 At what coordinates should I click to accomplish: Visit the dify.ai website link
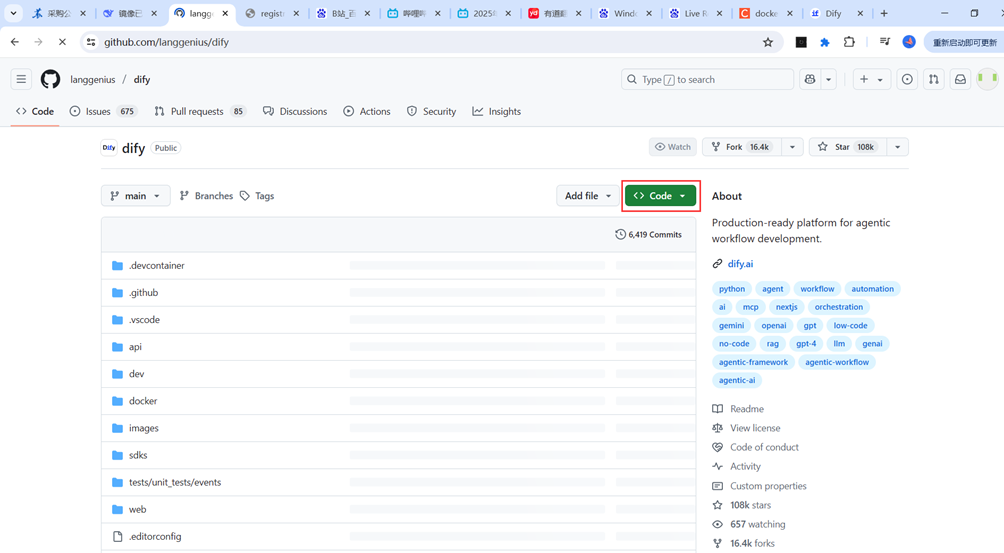tap(740, 264)
